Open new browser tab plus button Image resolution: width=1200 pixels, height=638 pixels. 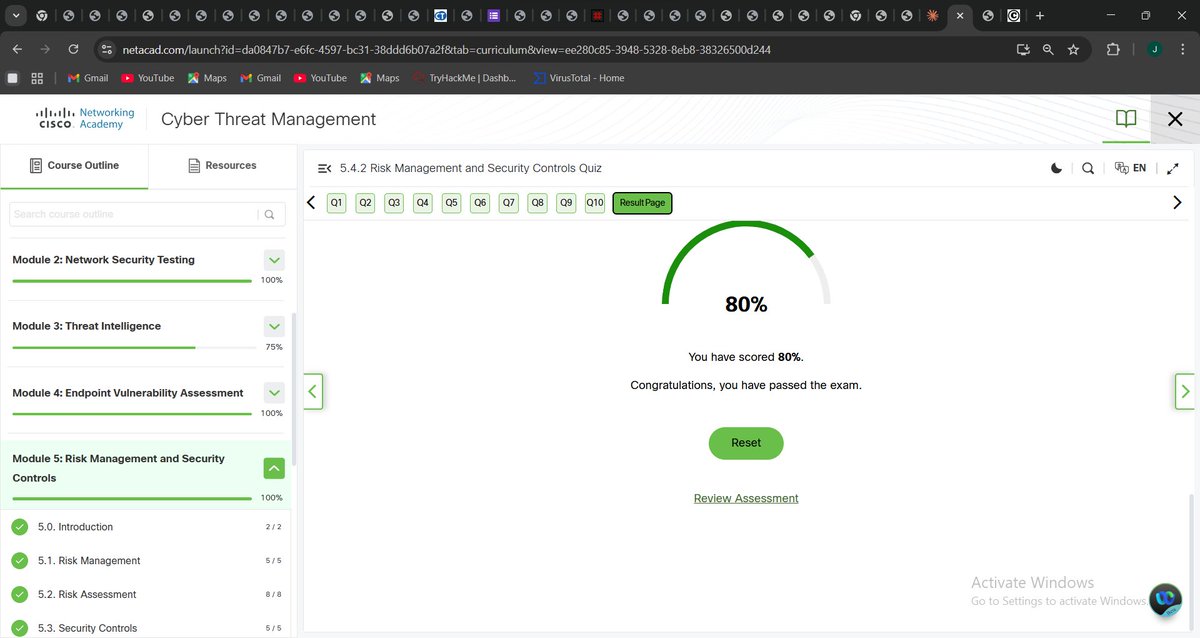coord(1040,16)
